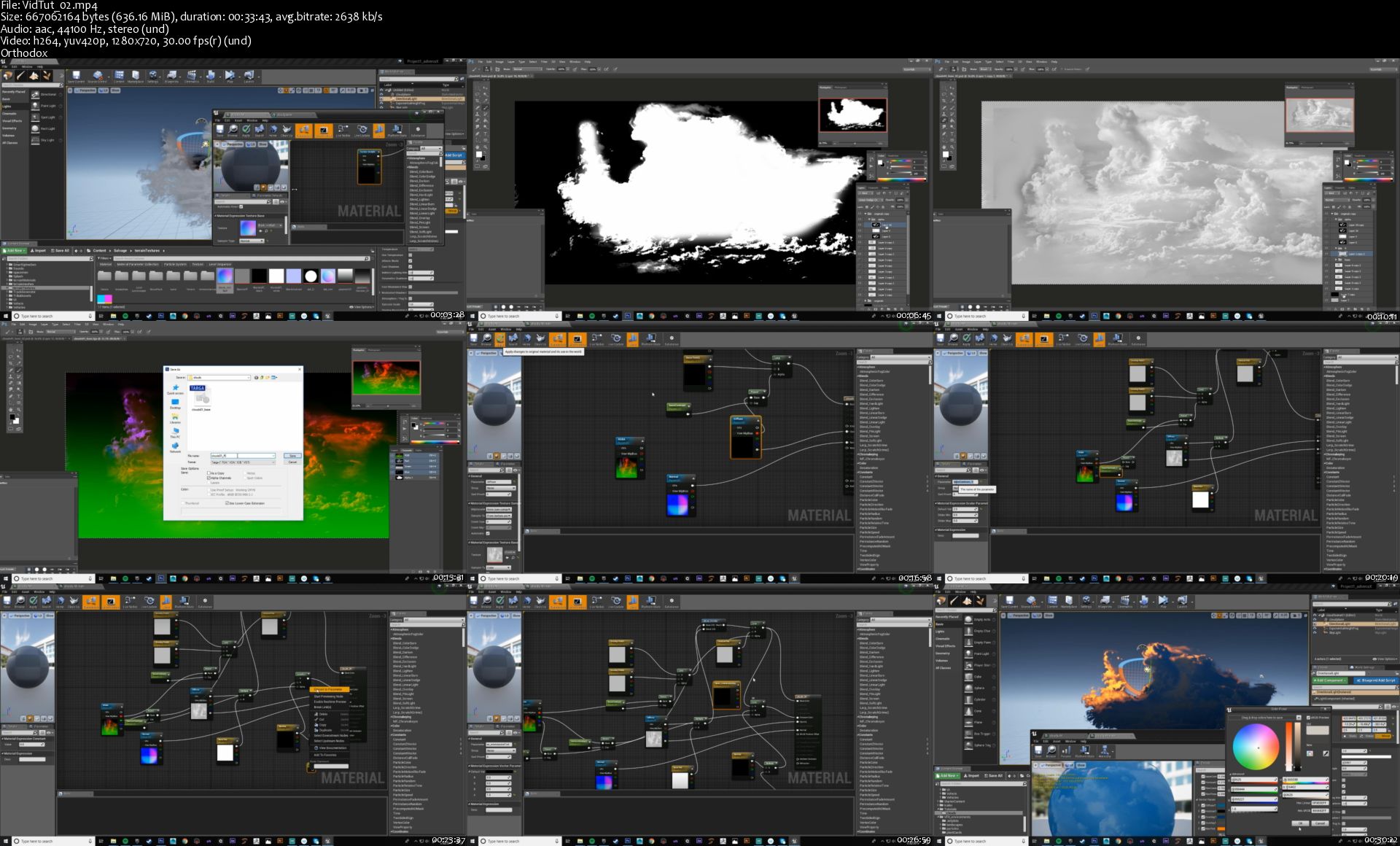The height and width of the screenshot is (846, 1400).
Task: In 00:30:22 placement panel, select Geometry category
Action: point(942,653)
